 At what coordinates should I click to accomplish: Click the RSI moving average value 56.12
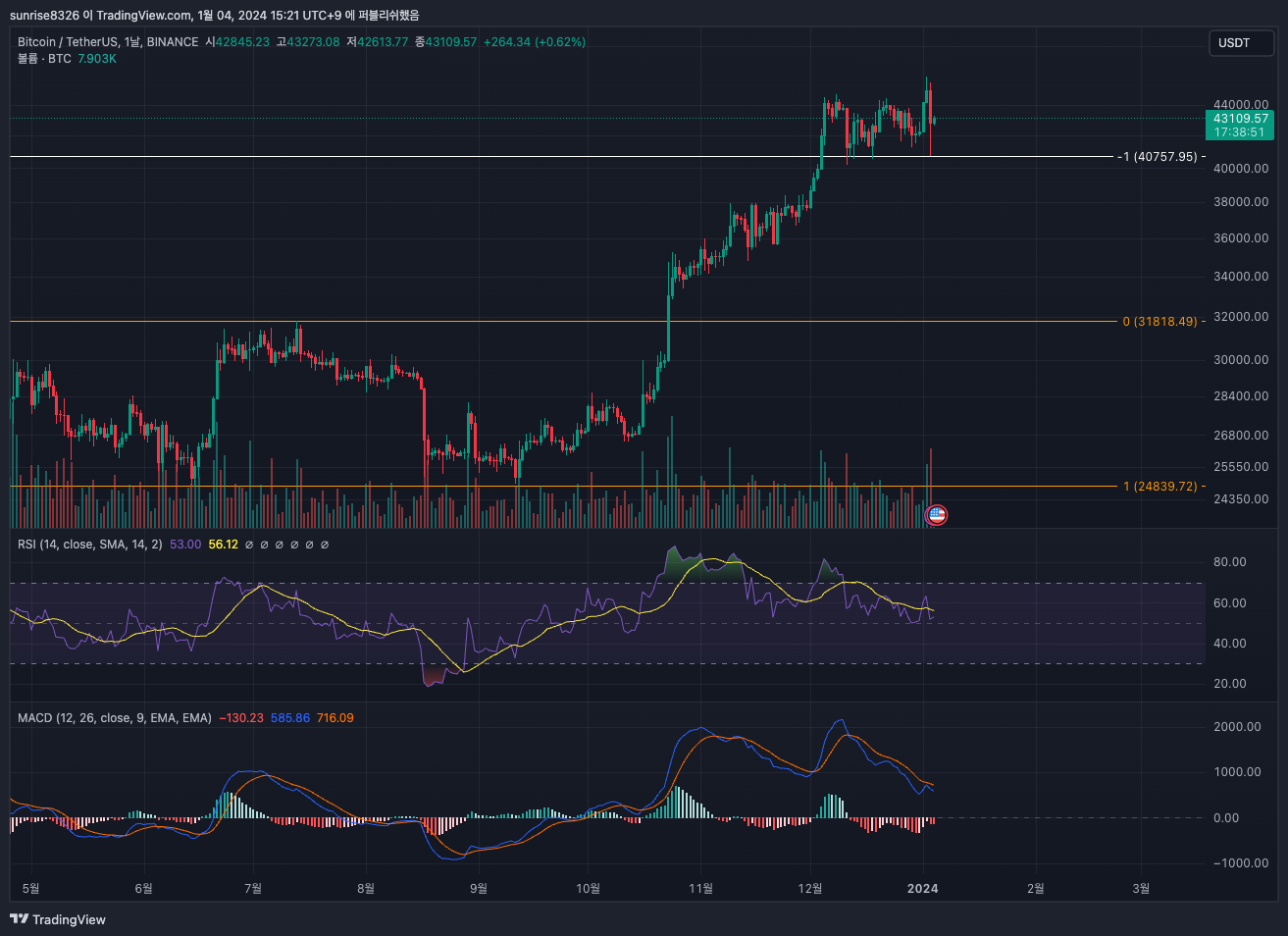224,544
